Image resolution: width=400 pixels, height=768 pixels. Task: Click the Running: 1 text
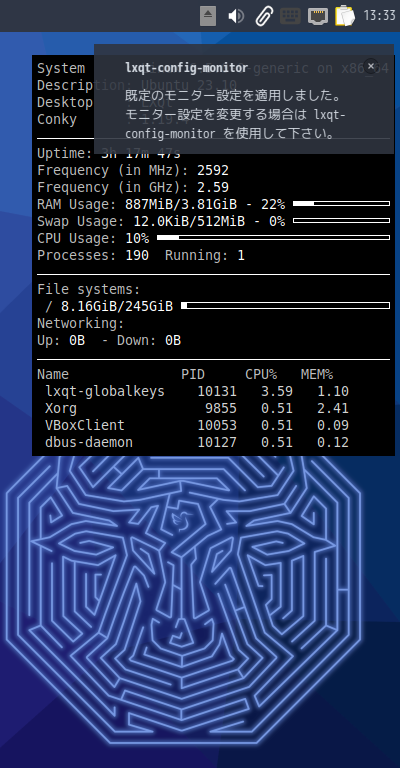(x=205, y=255)
